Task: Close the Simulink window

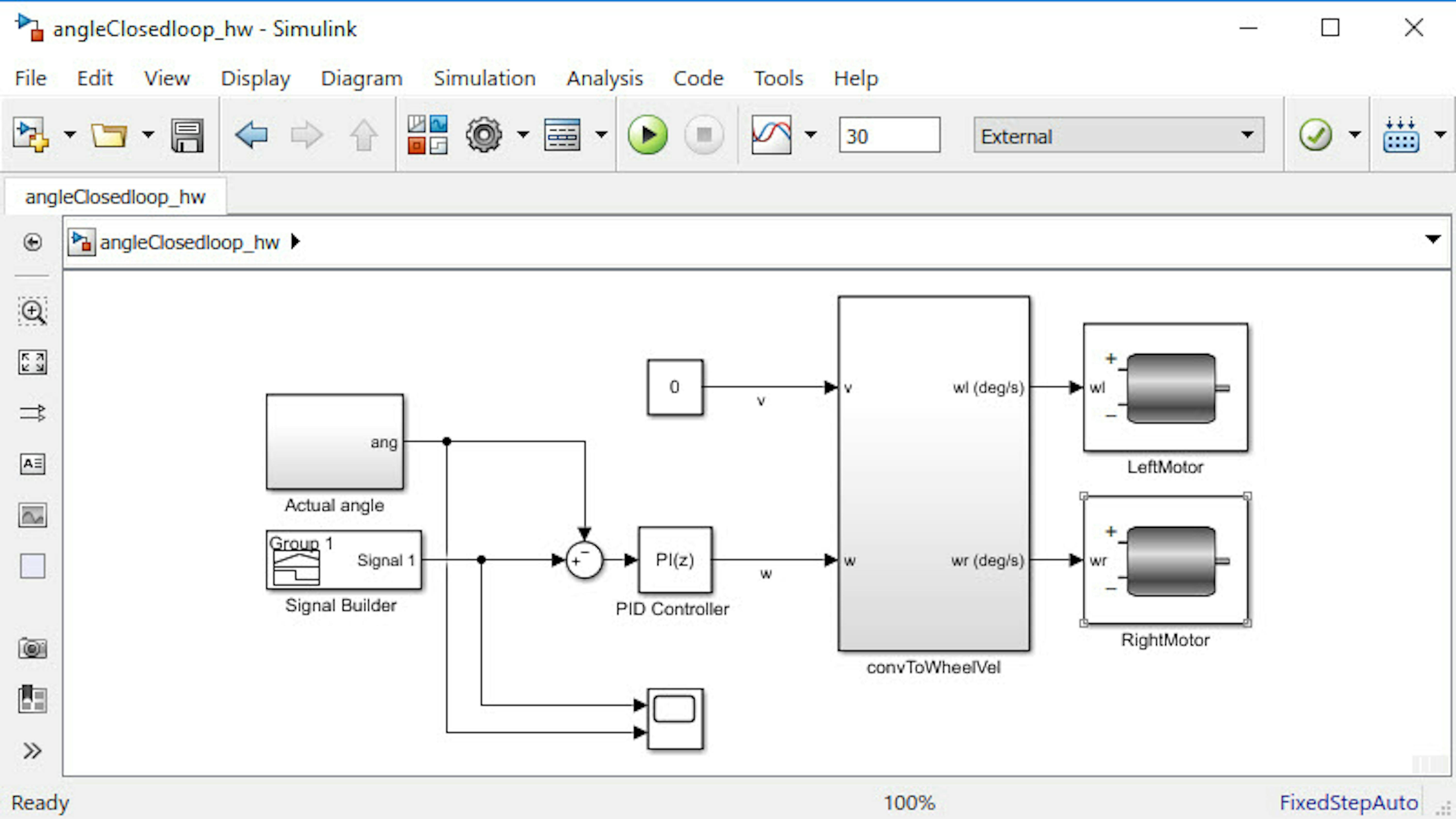Action: 1414,27
